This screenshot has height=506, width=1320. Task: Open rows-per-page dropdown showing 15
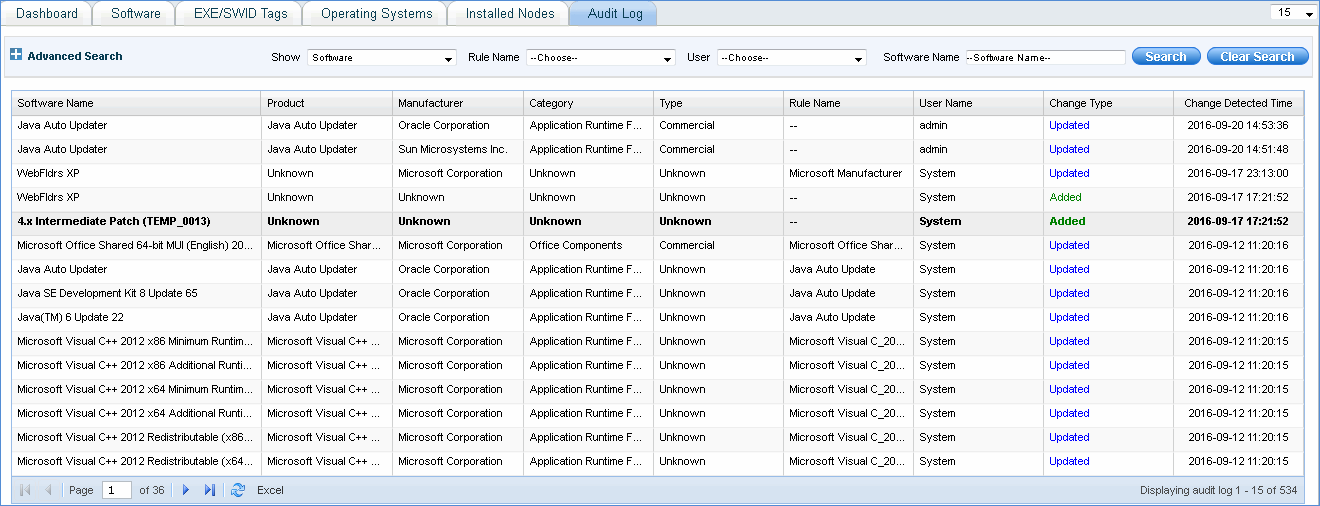pos(1293,13)
